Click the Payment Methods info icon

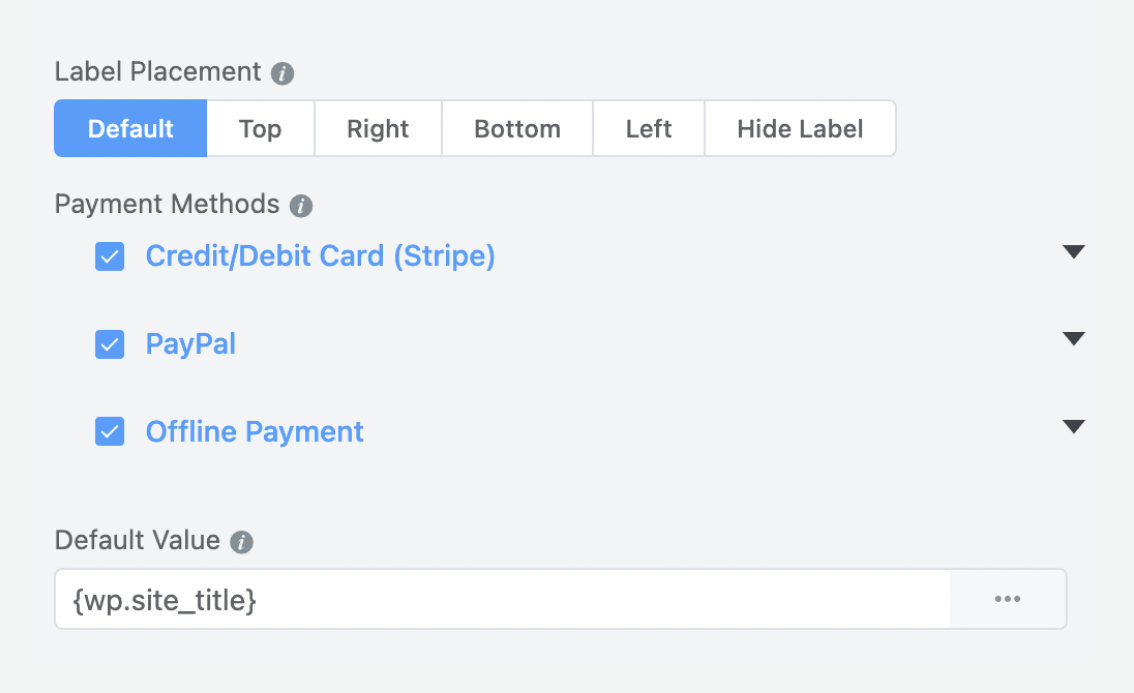pyautogui.click(x=301, y=207)
